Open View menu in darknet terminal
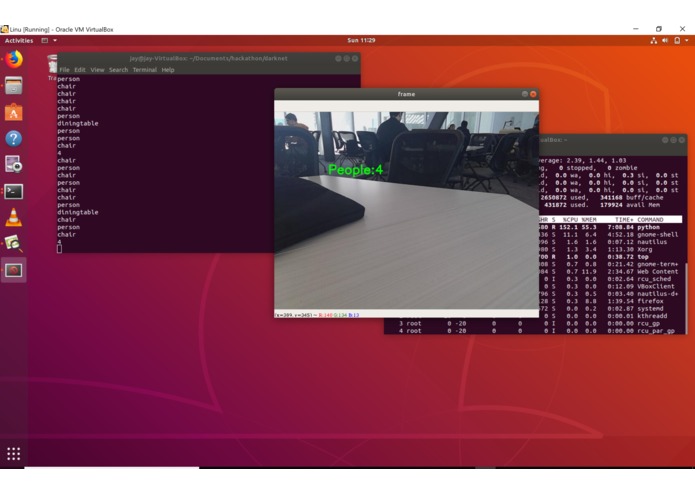This screenshot has height=494, width=695. tap(97, 70)
